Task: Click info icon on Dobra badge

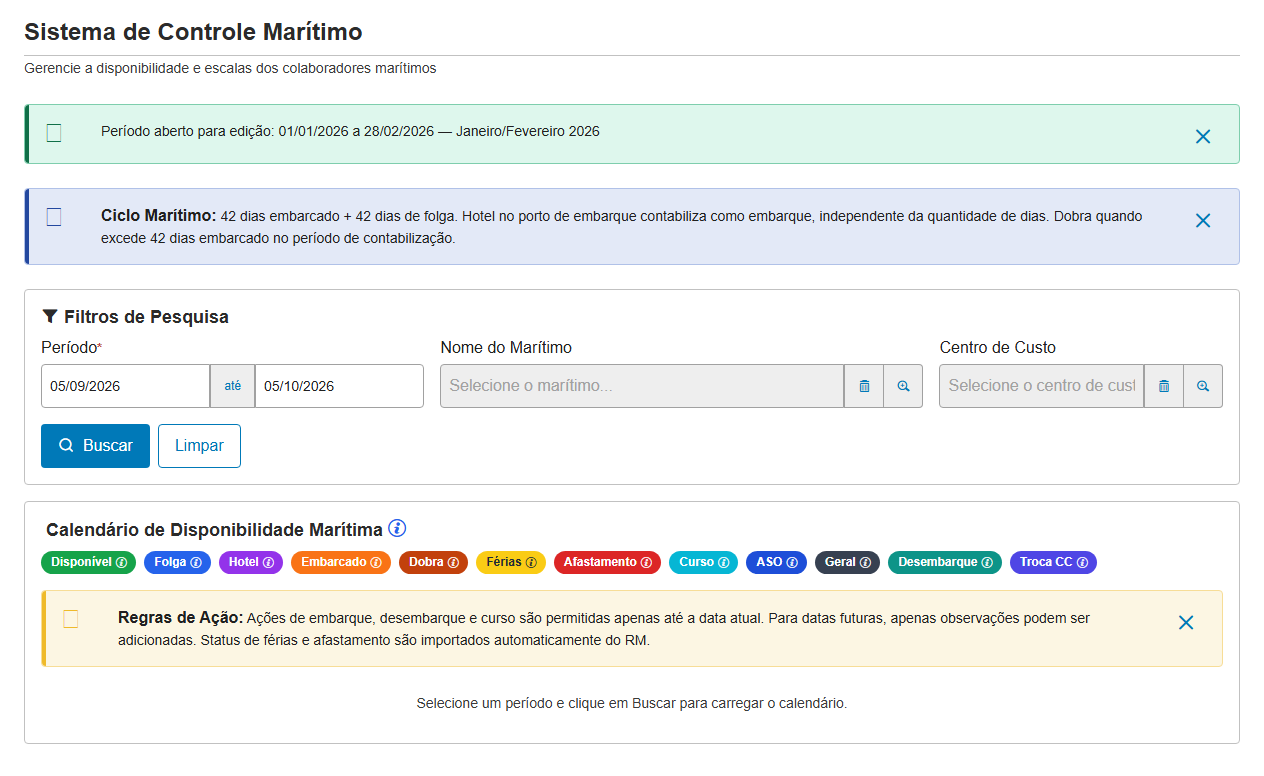Action: 453,563
